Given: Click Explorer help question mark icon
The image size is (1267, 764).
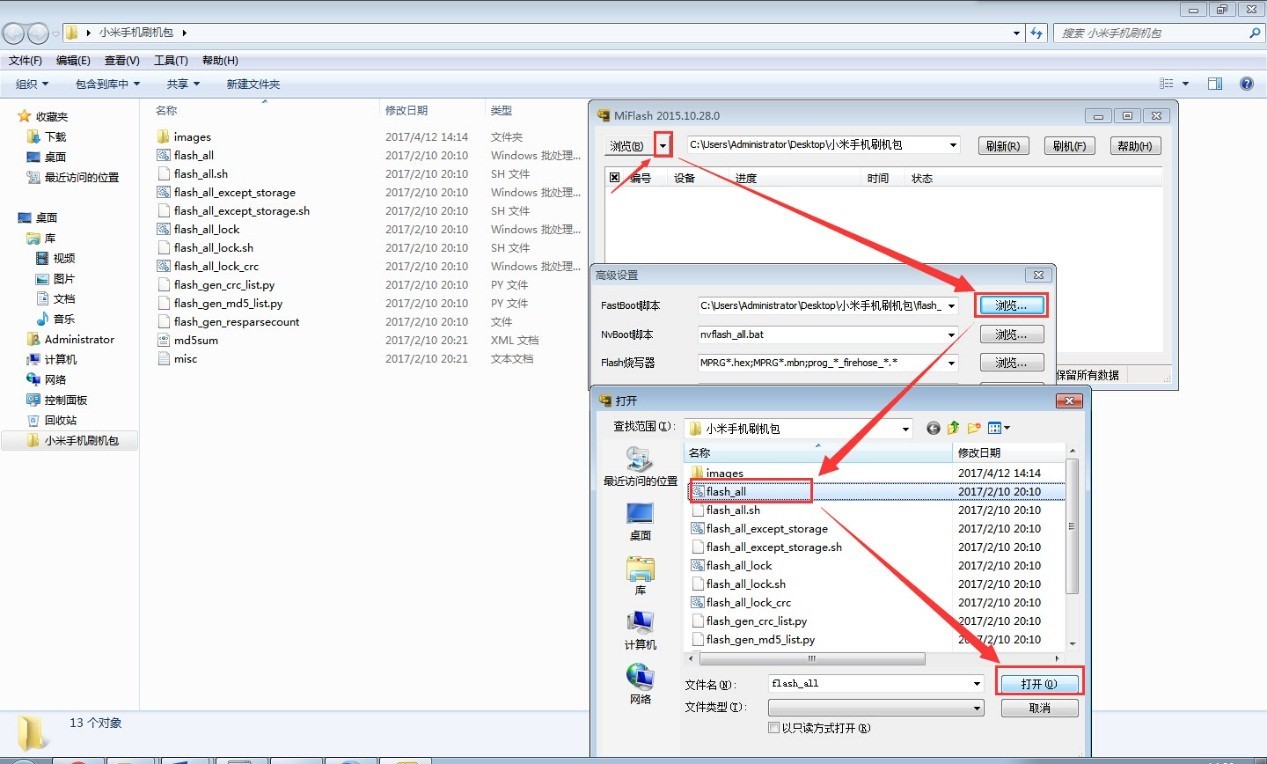Looking at the screenshot, I should 1246,84.
